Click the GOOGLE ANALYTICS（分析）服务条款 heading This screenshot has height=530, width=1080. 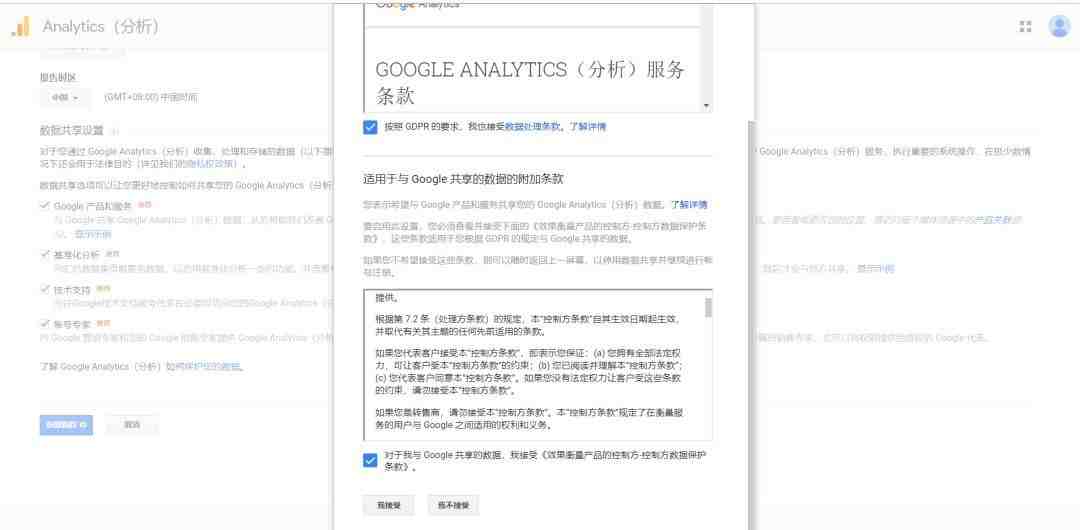[530, 82]
